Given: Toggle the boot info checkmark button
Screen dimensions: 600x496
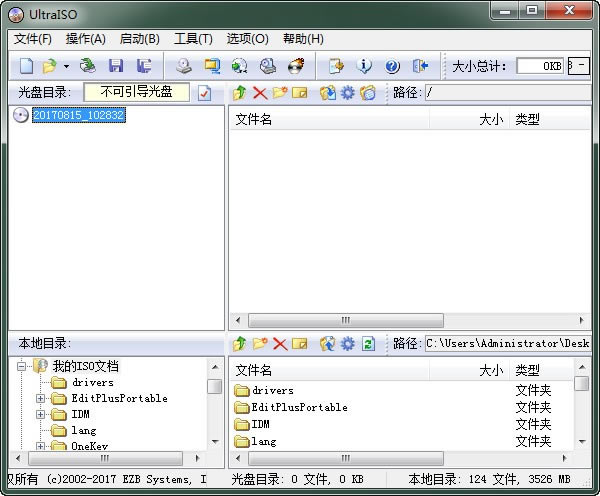Looking at the screenshot, I should tap(205, 93).
